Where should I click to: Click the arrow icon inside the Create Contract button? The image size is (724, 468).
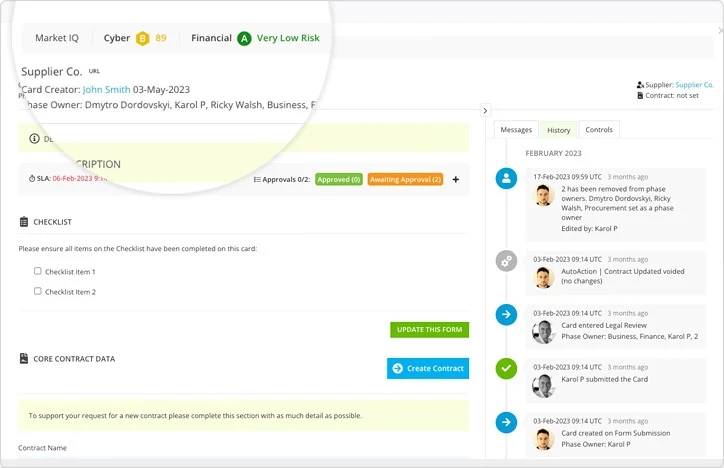click(x=398, y=368)
